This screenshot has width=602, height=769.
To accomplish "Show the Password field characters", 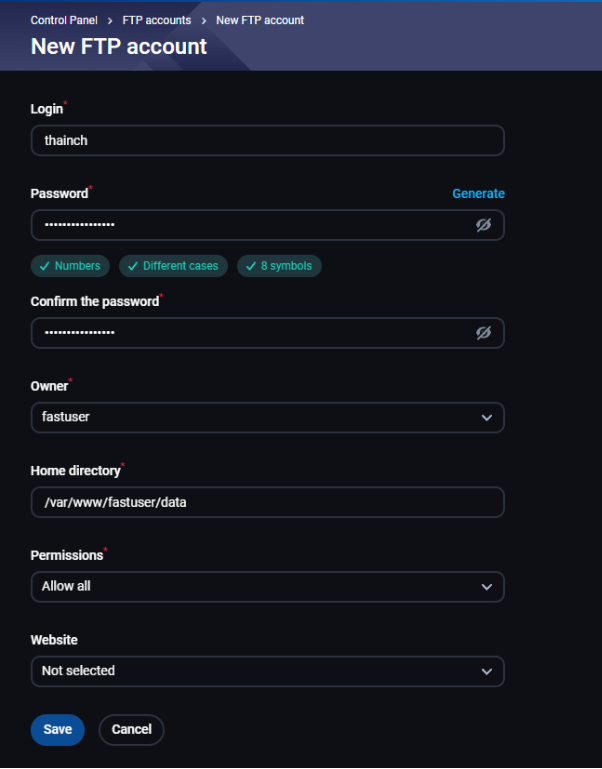I will coord(483,225).
